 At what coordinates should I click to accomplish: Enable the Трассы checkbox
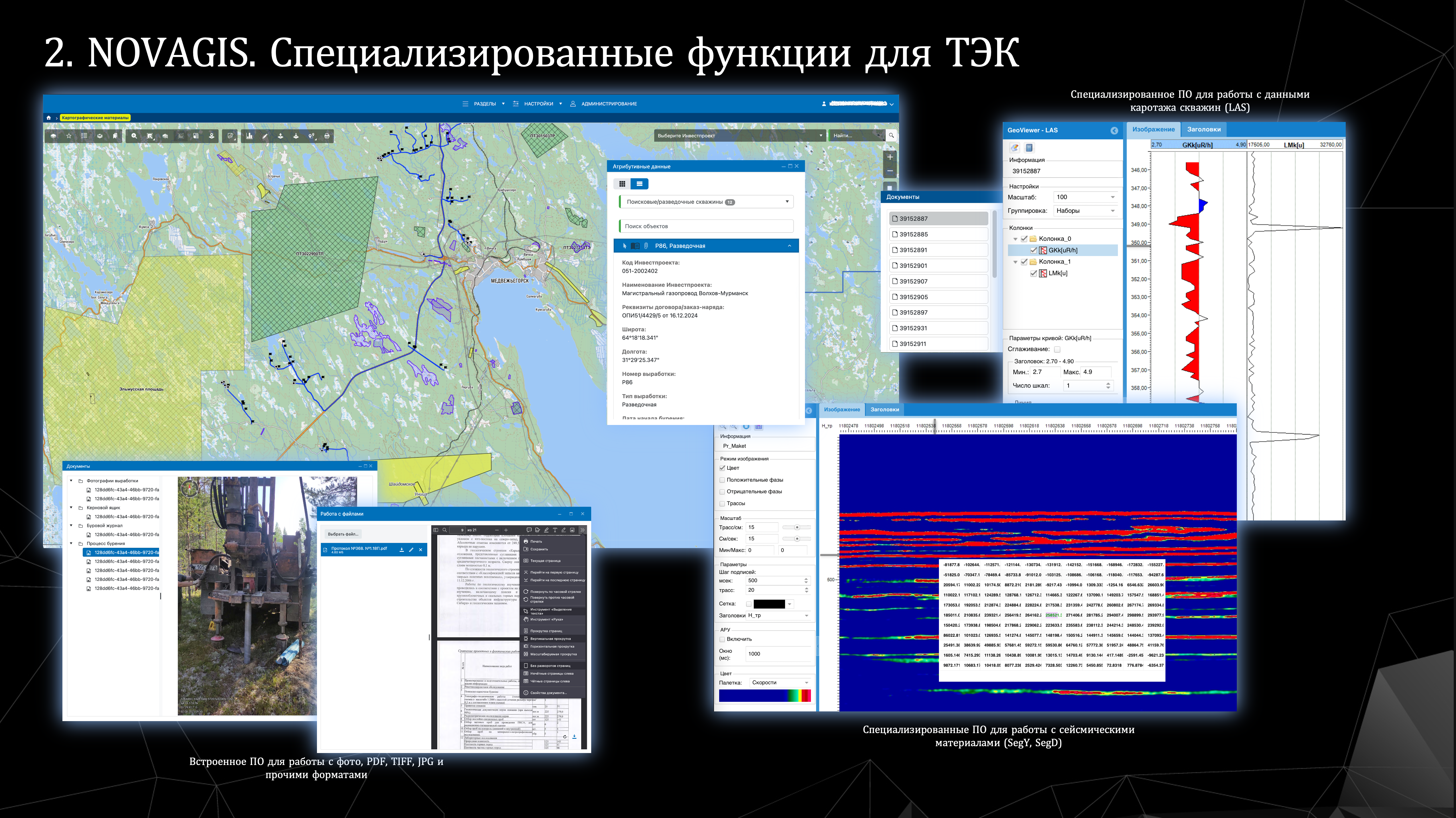tap(722, 504)
